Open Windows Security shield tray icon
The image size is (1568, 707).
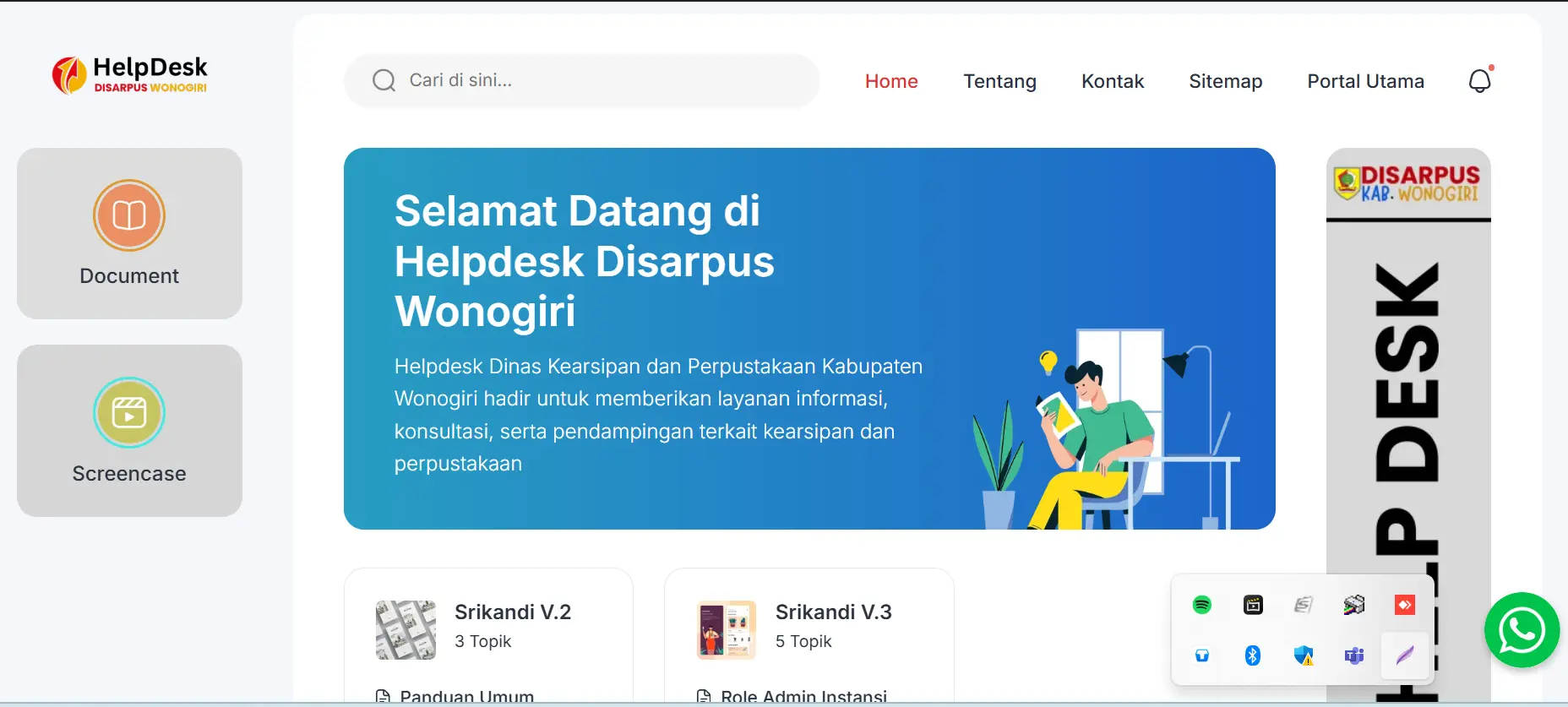[x=1304, y=655]
